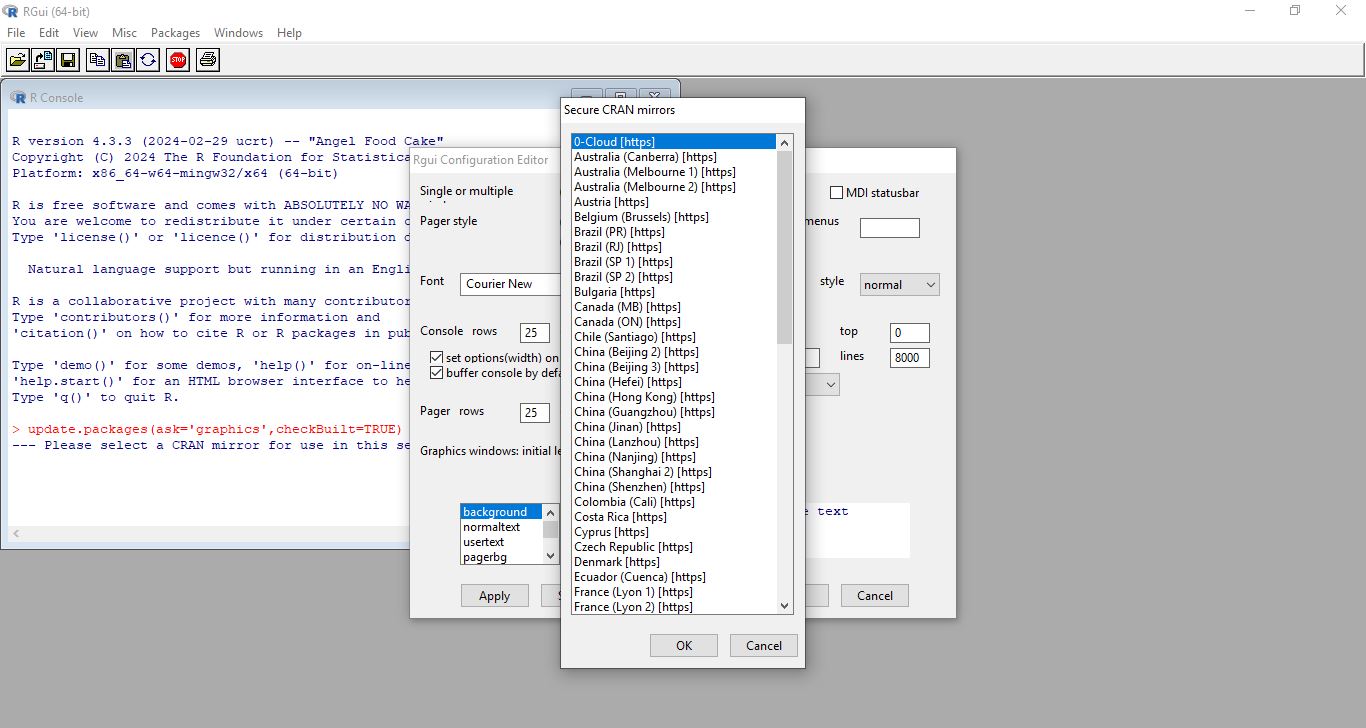The width and height of the screenshot is (1366, 728).
Task: Select the Bulgaria [https] mirror
Action: coord(674,292)
